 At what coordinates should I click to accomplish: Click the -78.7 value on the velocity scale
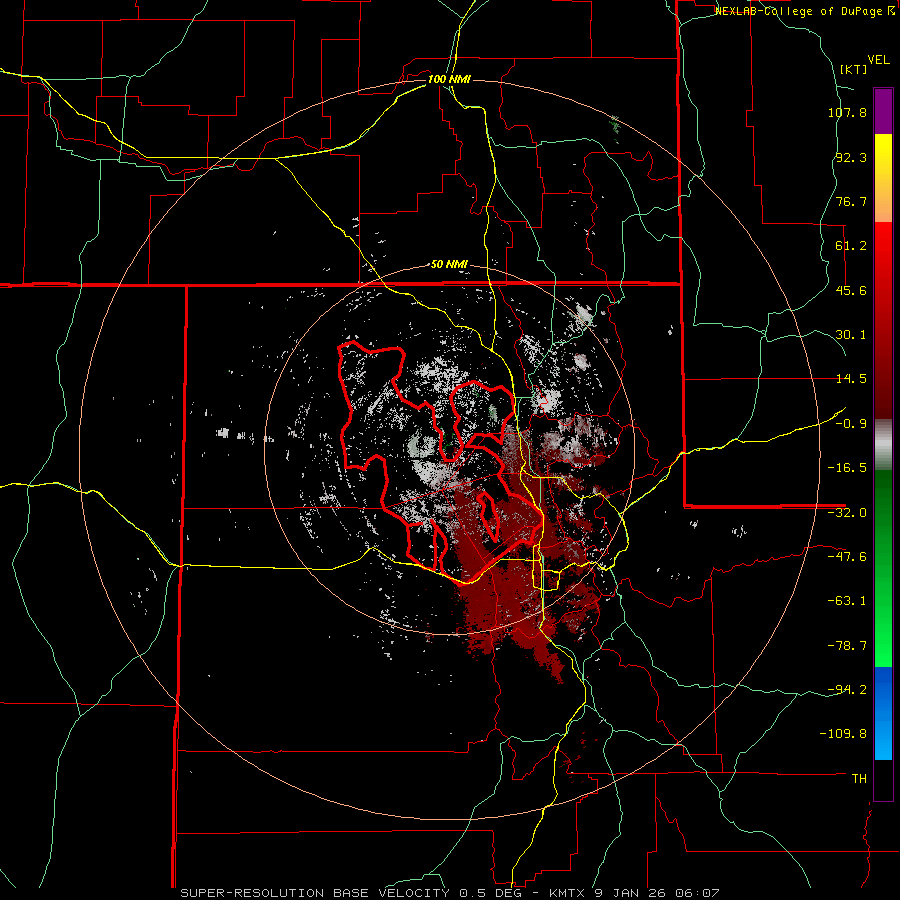(847, 646)
